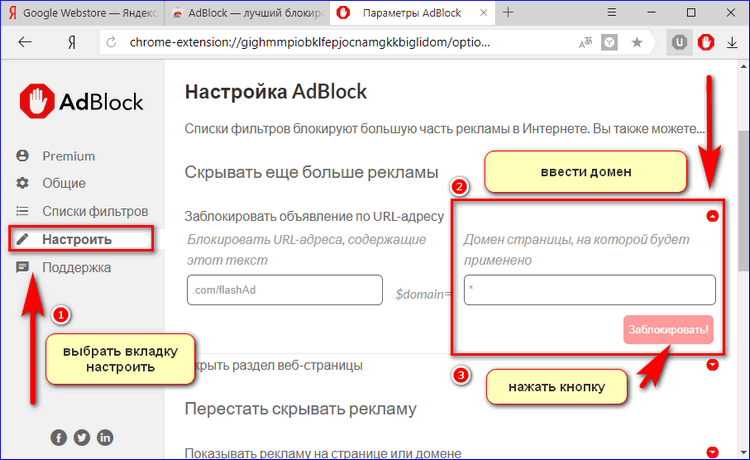This screenshot has width=750, height=460.
Task: Click the LinkedIn share icon
Action: point(105,437)
